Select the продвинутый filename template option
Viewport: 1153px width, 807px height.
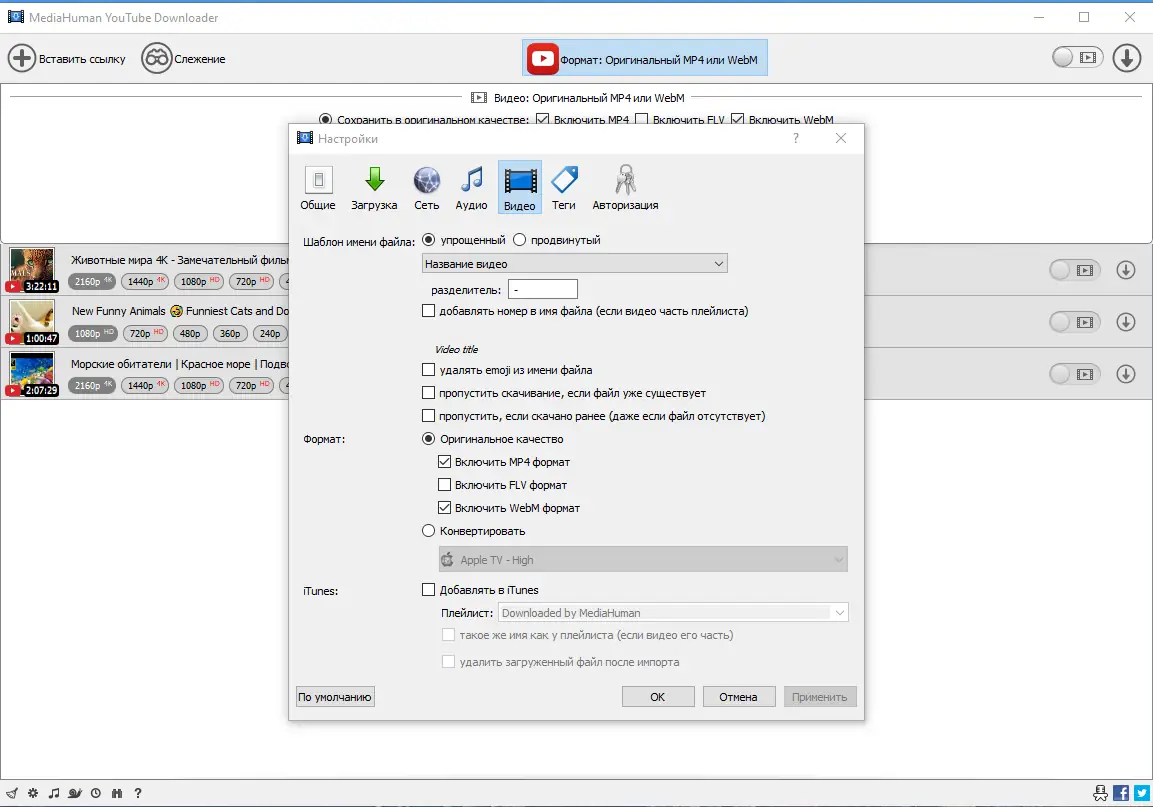tap(520, 239)
